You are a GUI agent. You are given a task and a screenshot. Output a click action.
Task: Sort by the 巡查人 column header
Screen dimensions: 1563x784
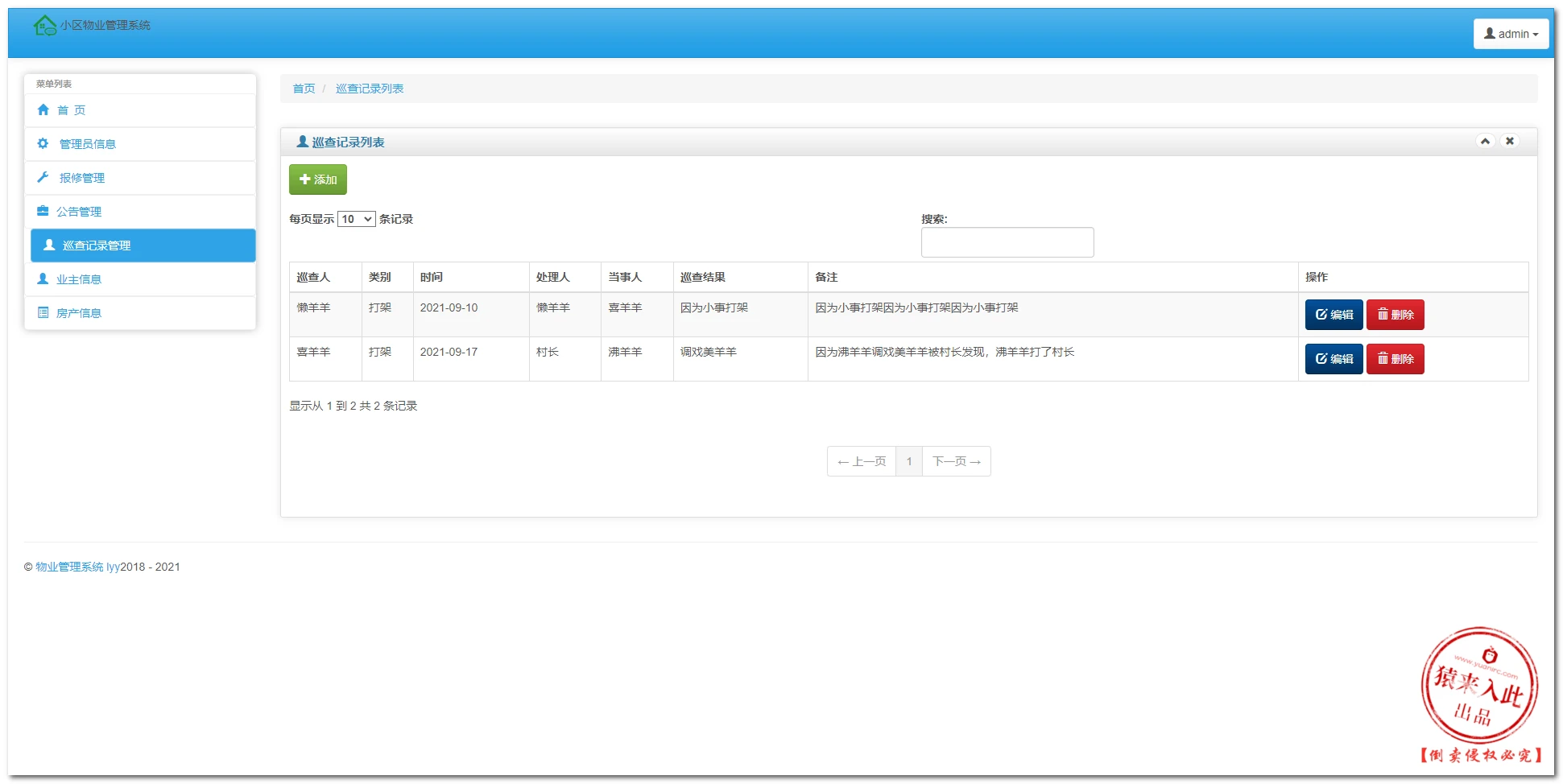pyautogui.click(x=325, y=277)
